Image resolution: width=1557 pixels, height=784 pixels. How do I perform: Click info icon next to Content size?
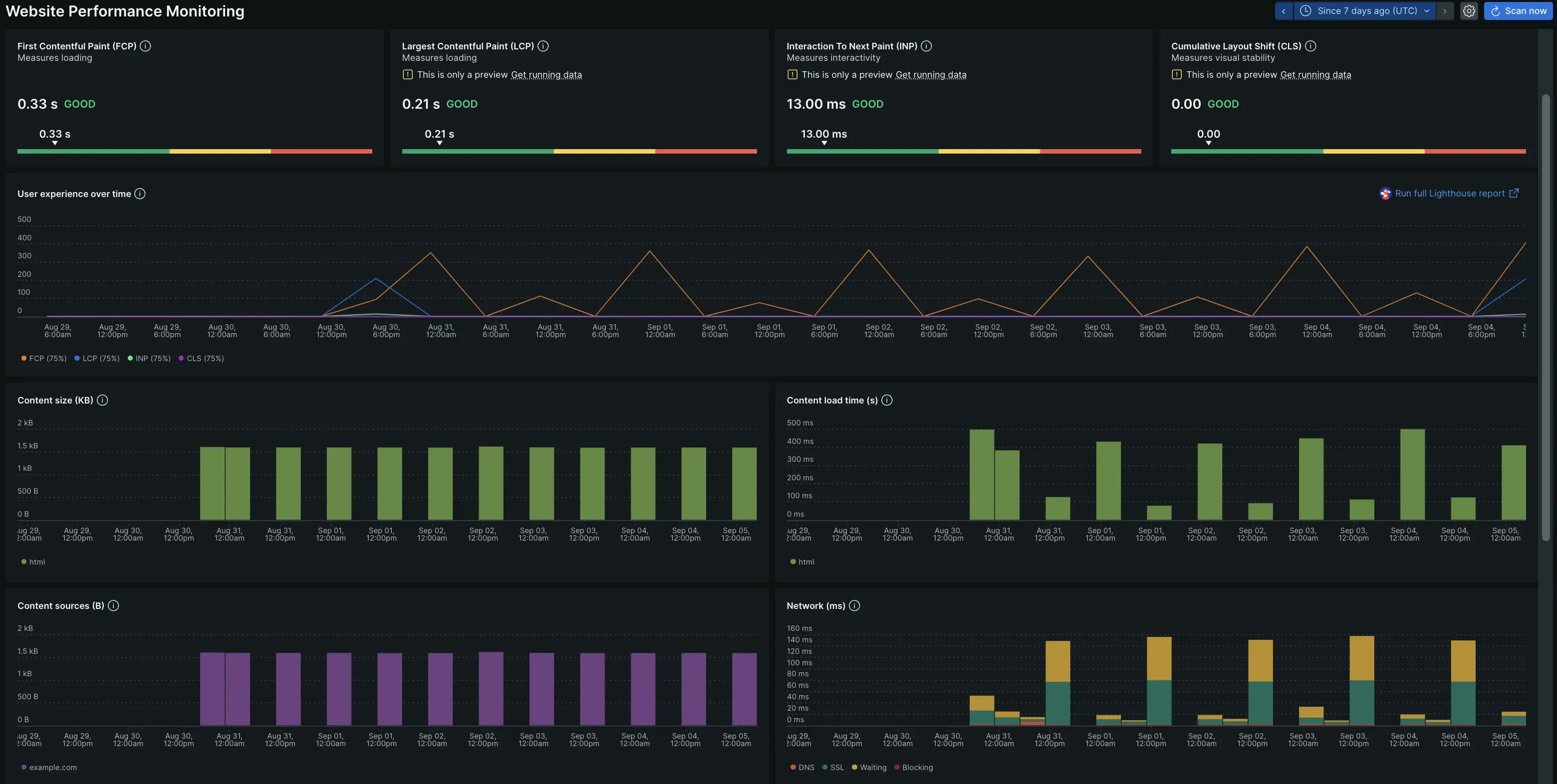click(103, 400)
